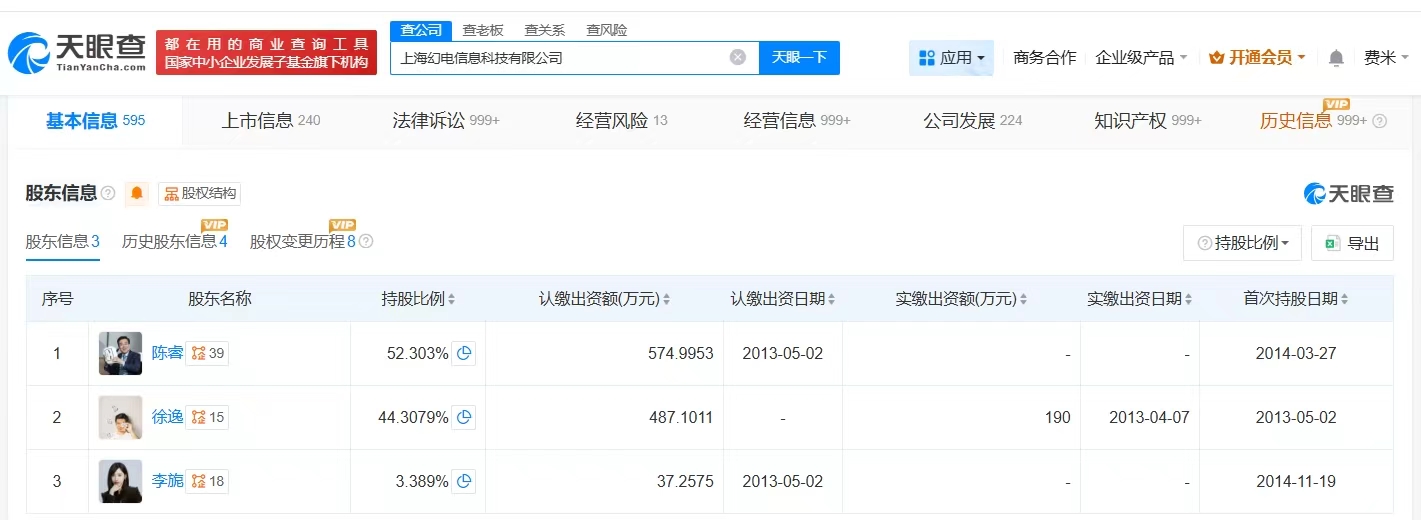Open 陈睿 related companies badge 39
Viewport: 1421px width, 520px height.
coord(208,353)
